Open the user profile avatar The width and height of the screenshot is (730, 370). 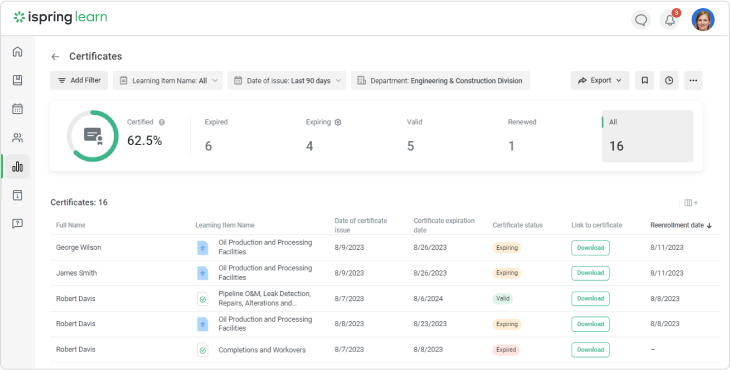click(703, 20)
